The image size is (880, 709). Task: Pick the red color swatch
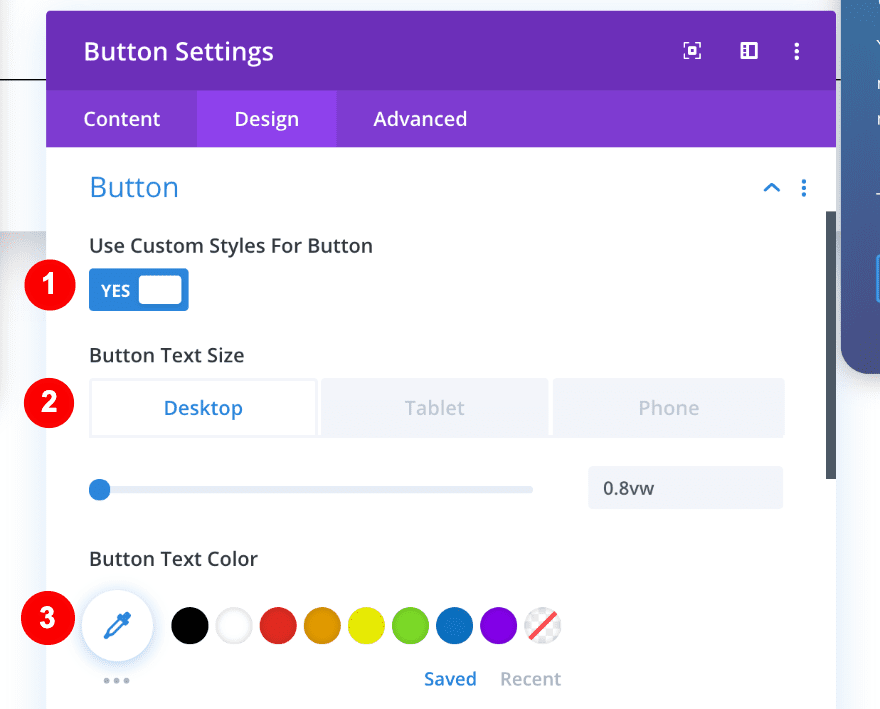pos(278,624)
